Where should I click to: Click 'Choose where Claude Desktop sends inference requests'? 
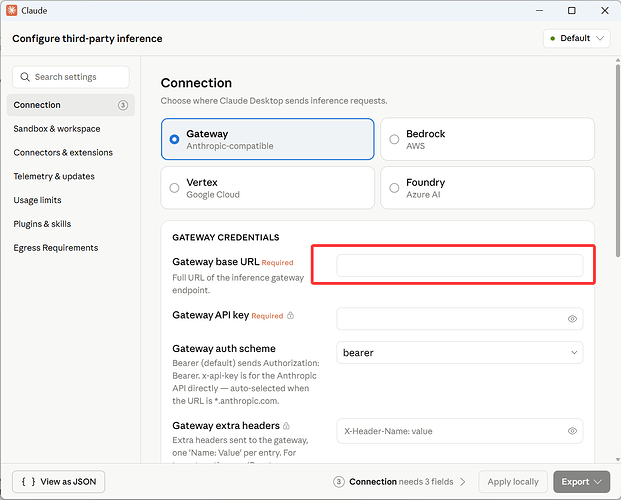pos(274,101)
